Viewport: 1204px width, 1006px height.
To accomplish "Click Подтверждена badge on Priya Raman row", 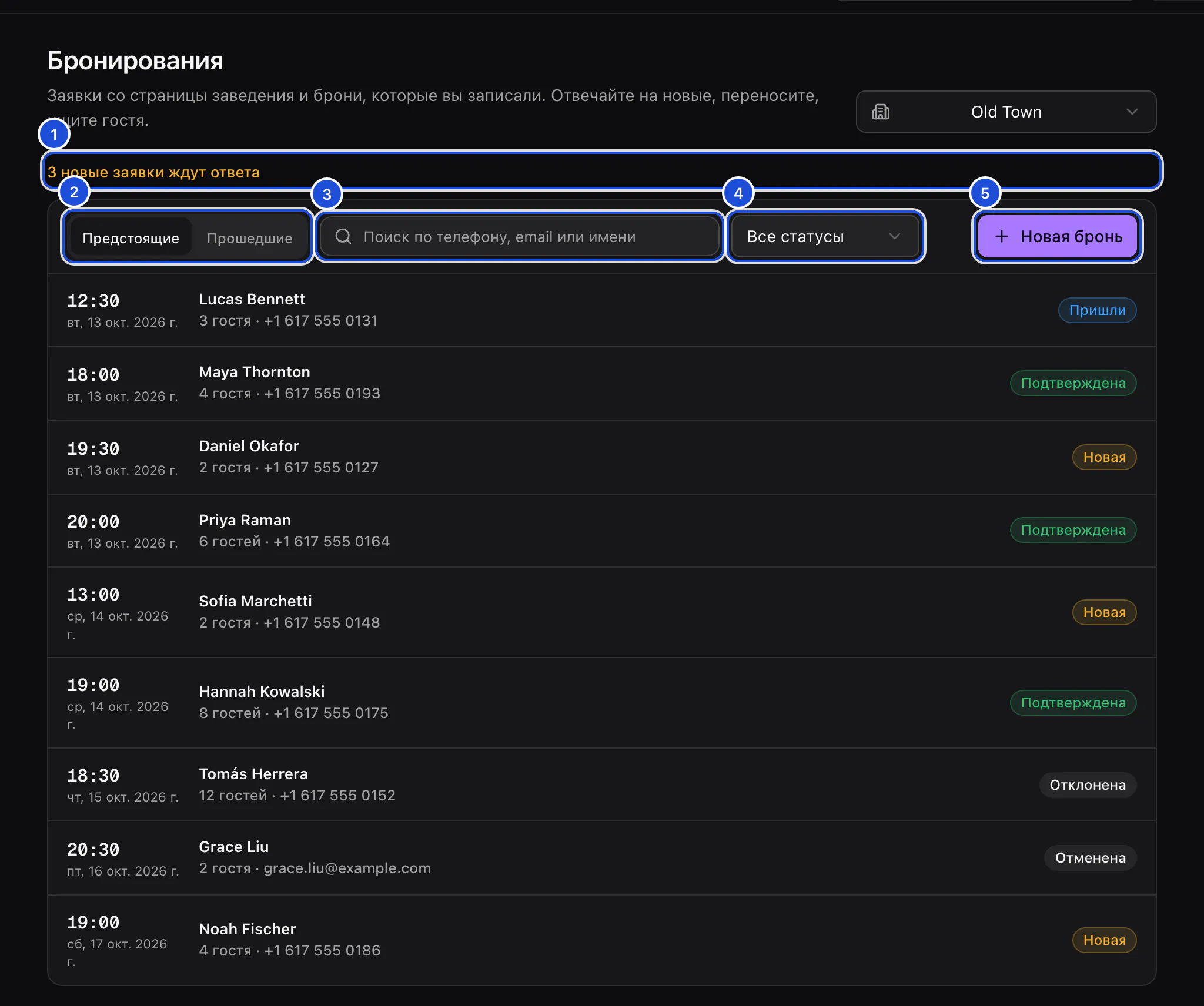I will tap(1073, 530).
